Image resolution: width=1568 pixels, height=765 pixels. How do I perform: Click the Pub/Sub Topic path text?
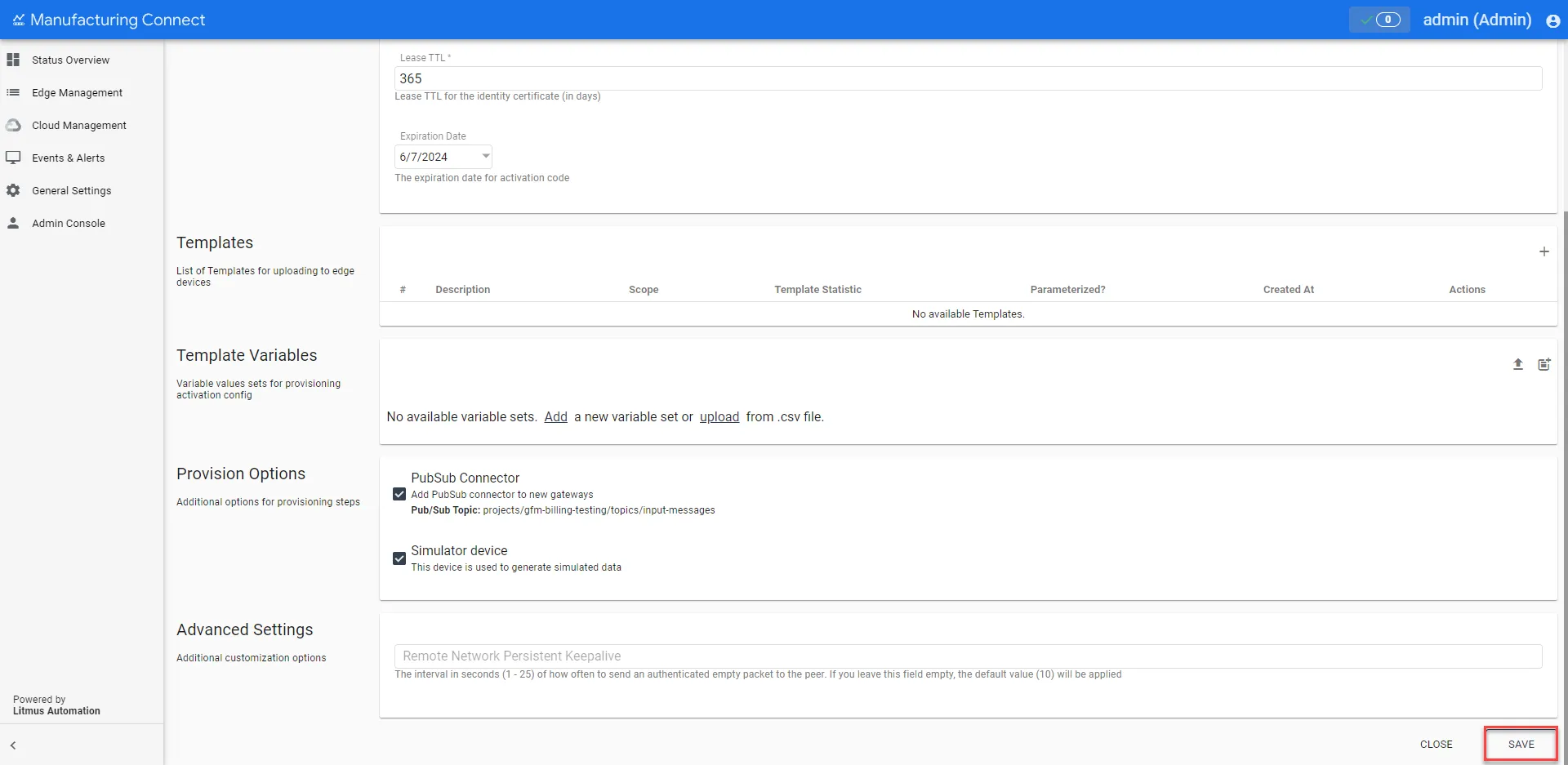pyautogui.click(x=599, y=510)
